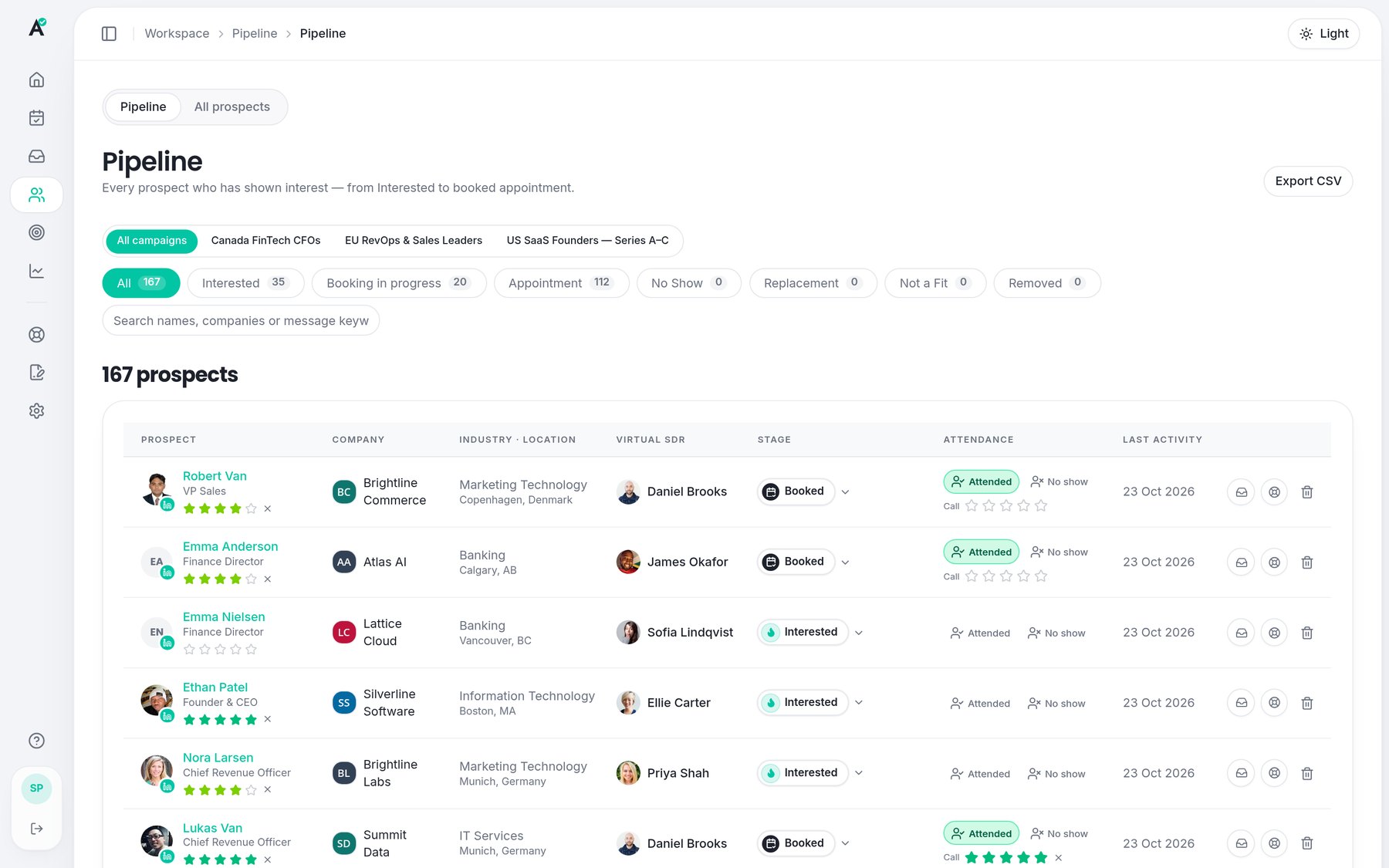Set Robert Van call rating to five stars
The image size is (1389, 868).
click(1041, 506)
